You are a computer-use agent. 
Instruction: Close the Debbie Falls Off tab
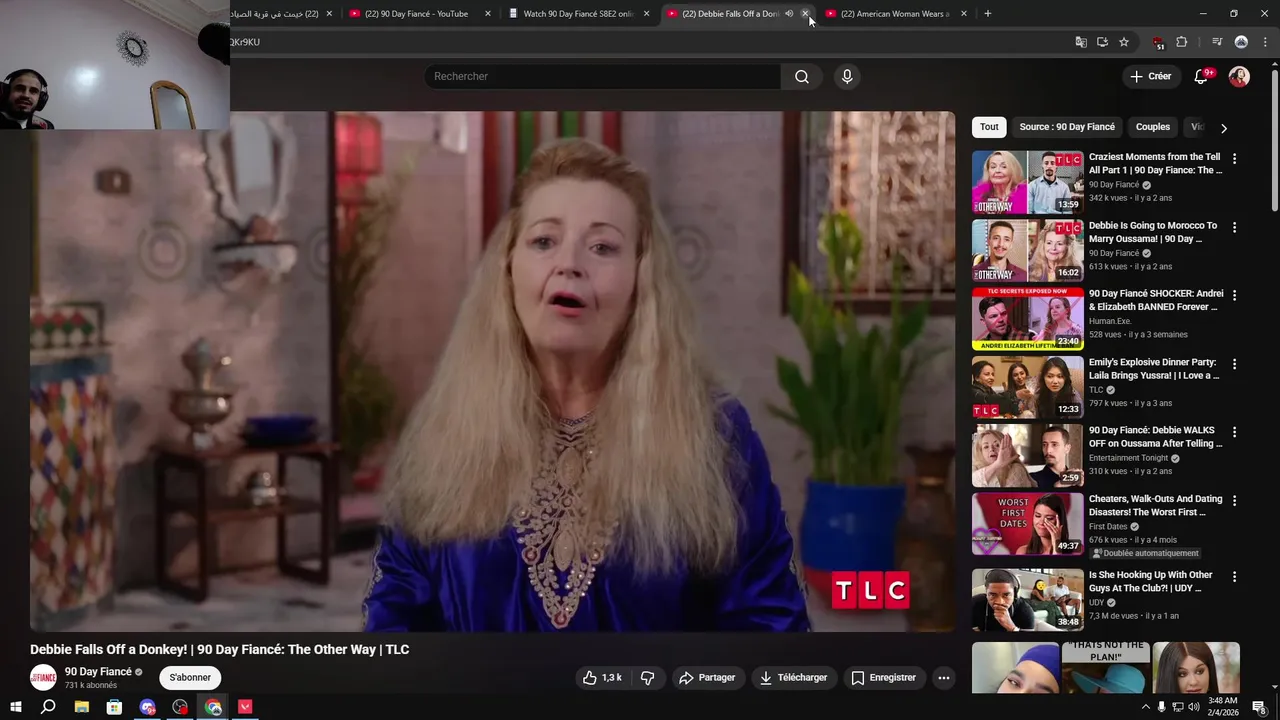(805, 14)
